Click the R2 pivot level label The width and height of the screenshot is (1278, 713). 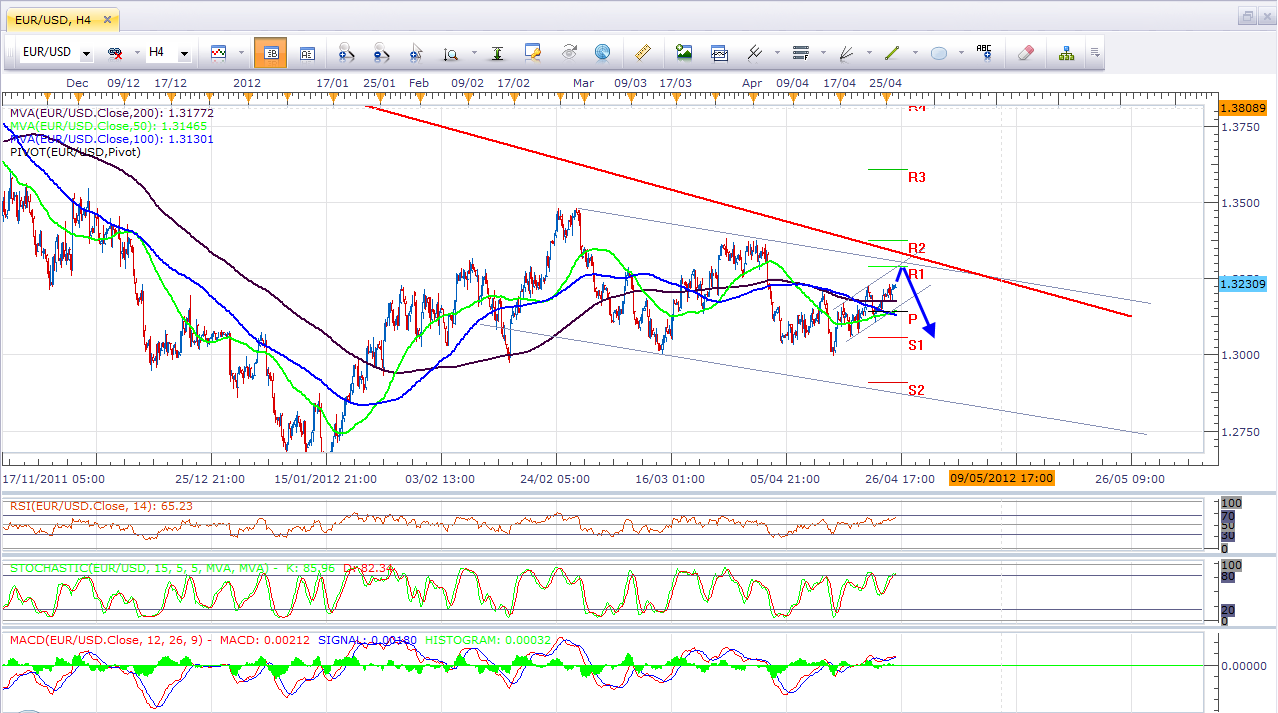(917, 248)
